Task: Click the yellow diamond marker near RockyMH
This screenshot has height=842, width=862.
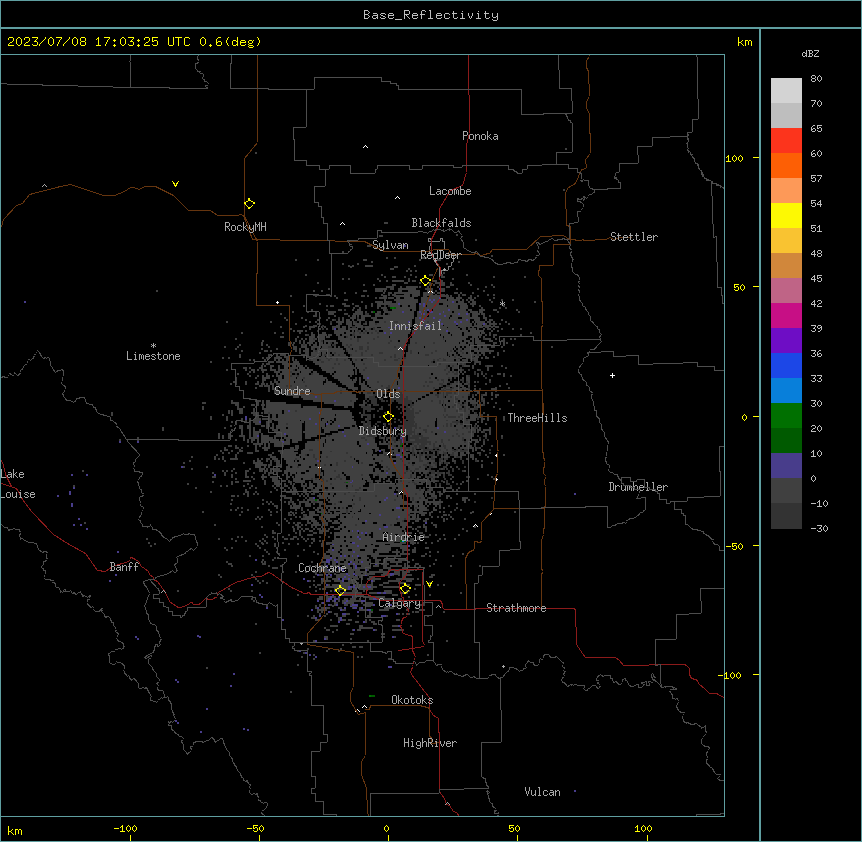Action: tap(250, 204)
